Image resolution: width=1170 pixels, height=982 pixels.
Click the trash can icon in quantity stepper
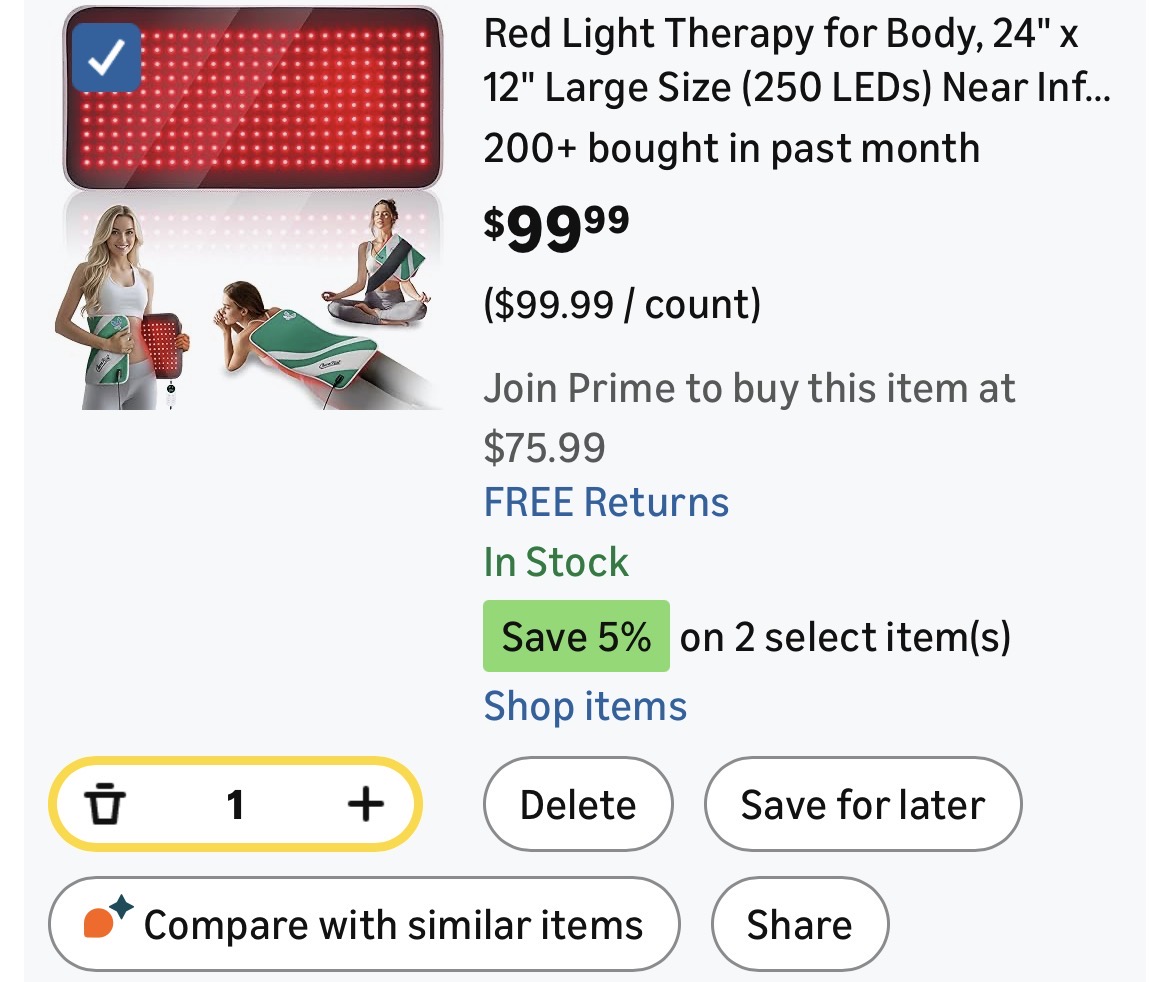pyautogui.click(x=105, y=804)
